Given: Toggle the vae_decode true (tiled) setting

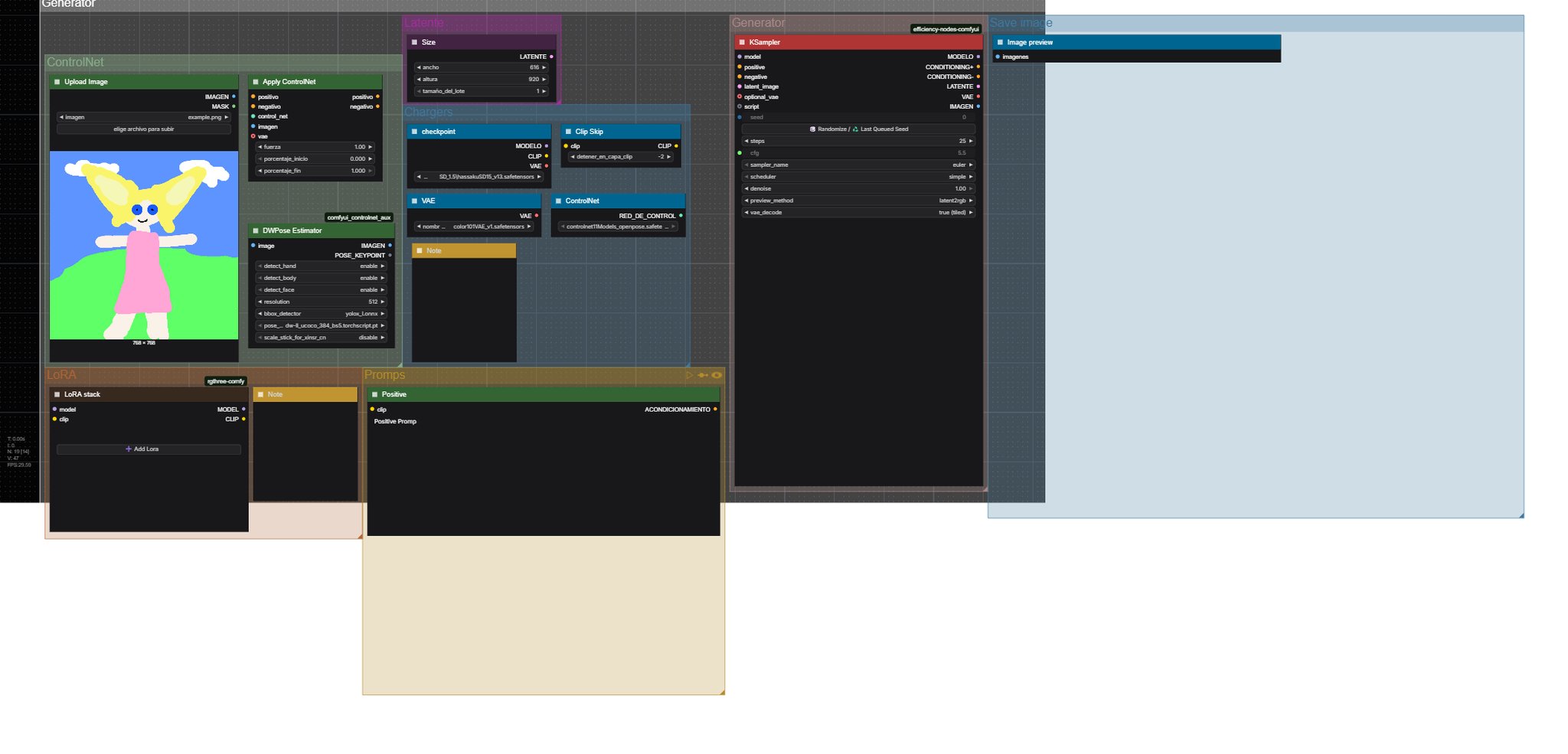Looking at the screenshot, I should [x=858, y=213].
